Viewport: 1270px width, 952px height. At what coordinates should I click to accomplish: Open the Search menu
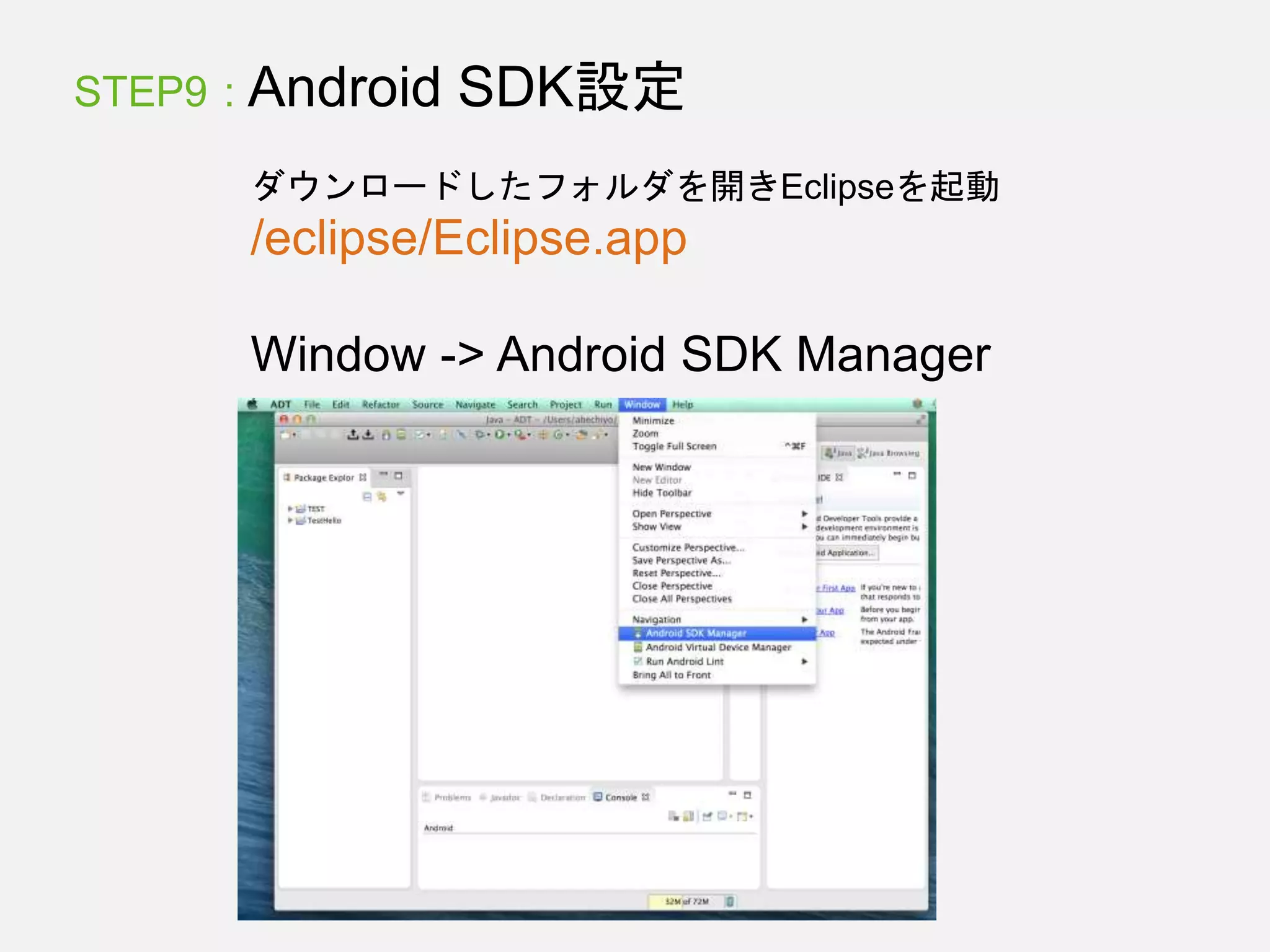(x=522, y=405)
